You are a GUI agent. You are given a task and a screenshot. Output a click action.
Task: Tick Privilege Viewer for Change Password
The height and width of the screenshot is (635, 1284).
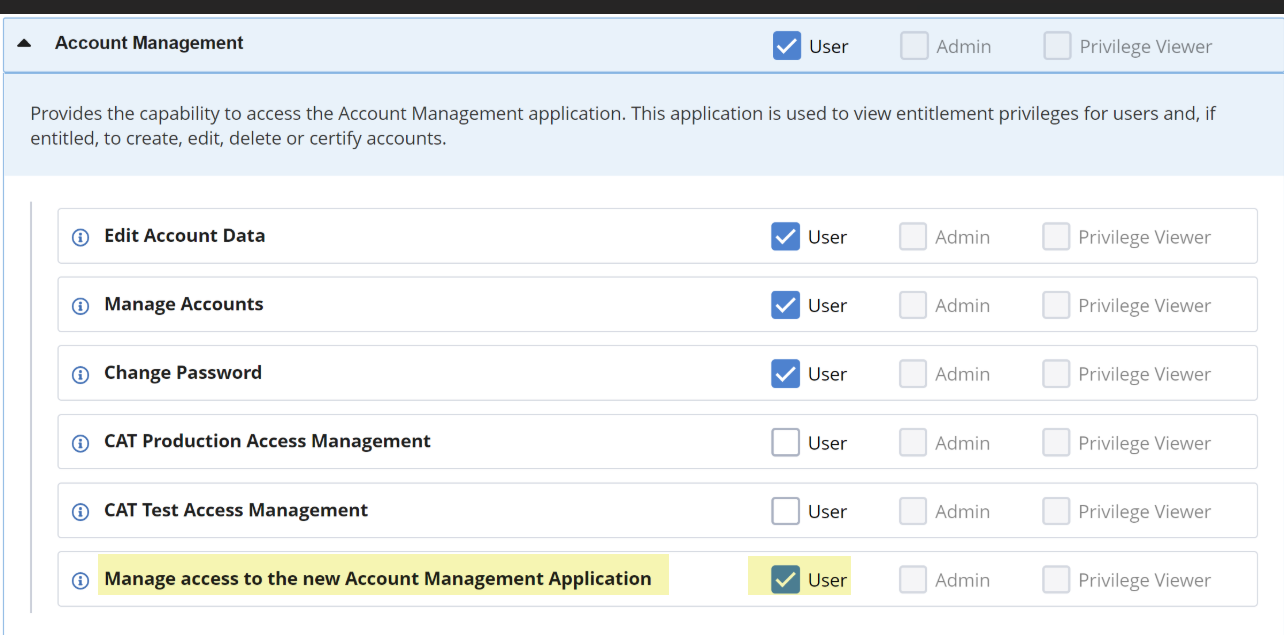1056,374
